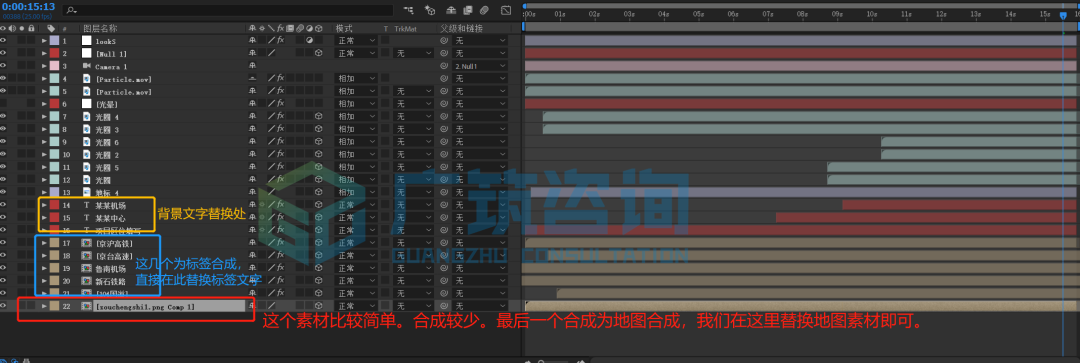
Task: Open parent dropdown for 光圈 2 layer
Action: pyautogui.click(x=480, y=154)
